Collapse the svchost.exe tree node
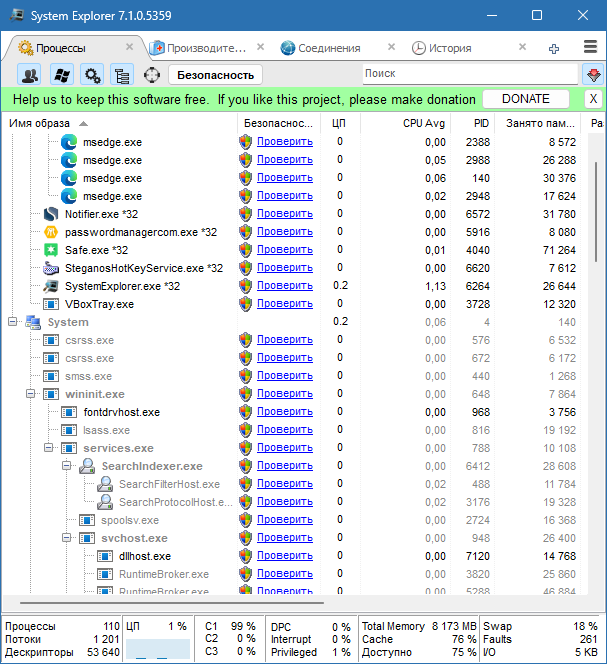This screenshot has width=607, height=664. (x=67, y=538)
